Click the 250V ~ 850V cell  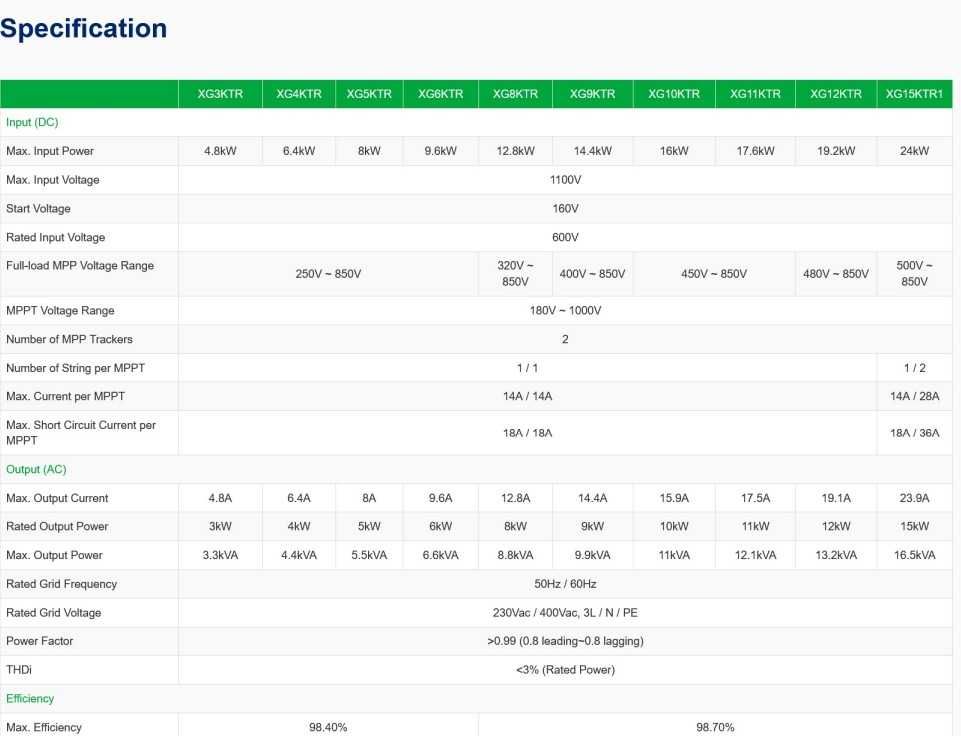328,274
